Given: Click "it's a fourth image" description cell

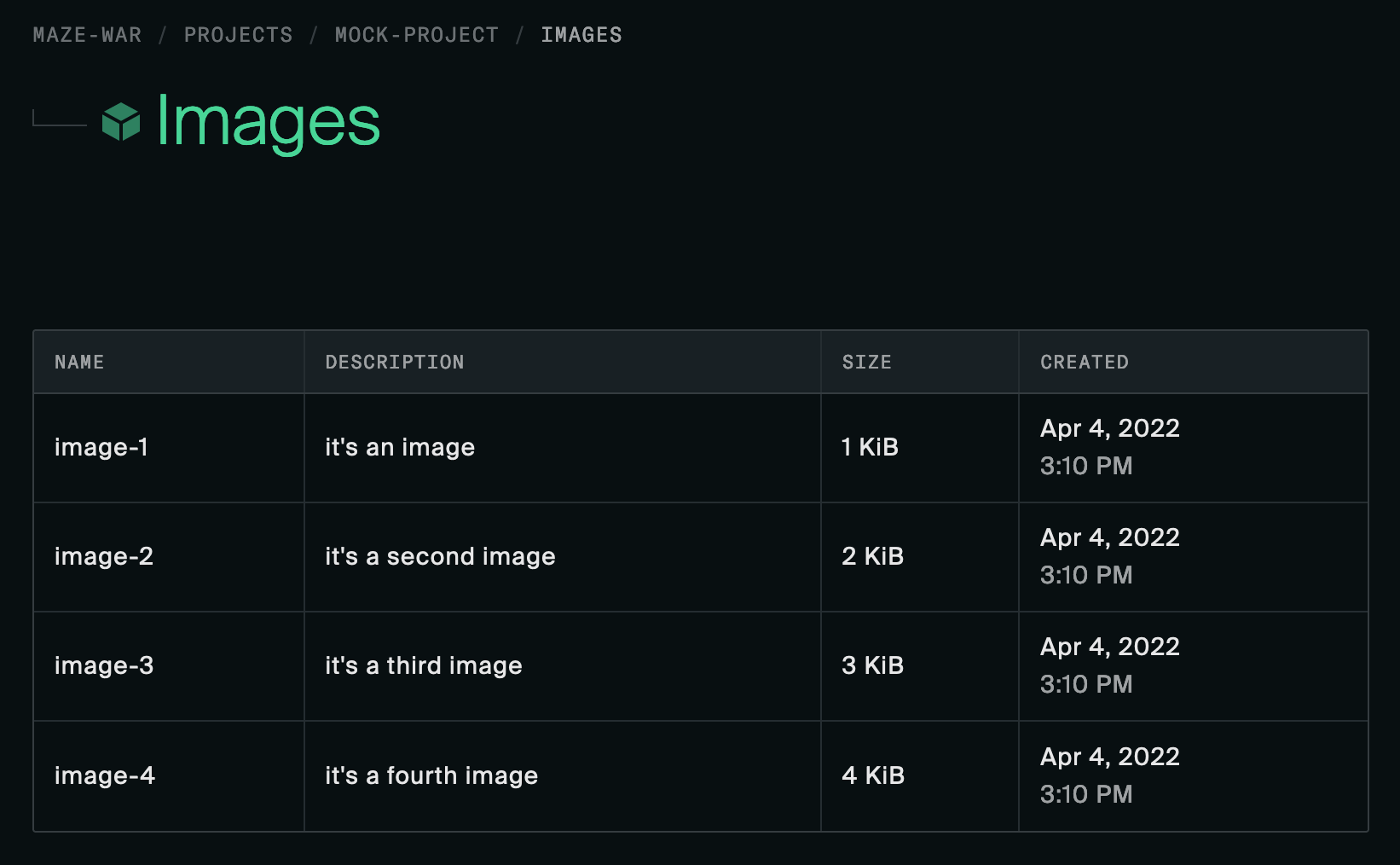Looking at the screenshot, I should point(431,775).
